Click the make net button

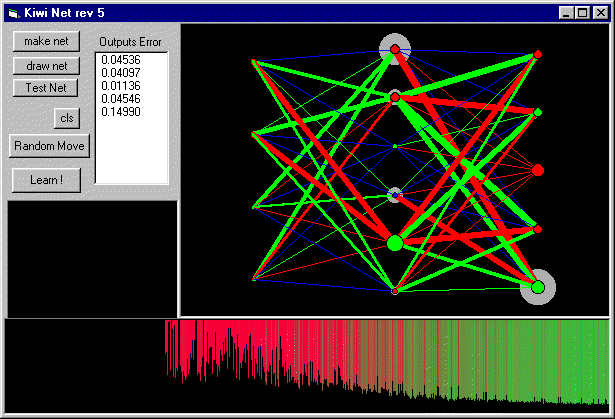tap(46, 41)
